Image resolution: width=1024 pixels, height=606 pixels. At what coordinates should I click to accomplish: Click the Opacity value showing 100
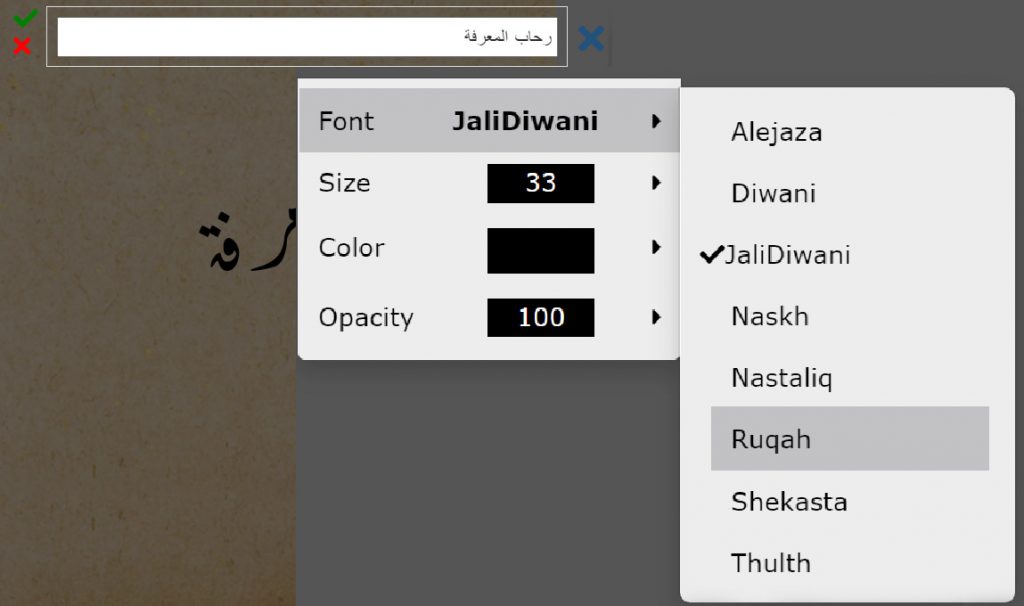pyautogui.click(x=540, y=317)
